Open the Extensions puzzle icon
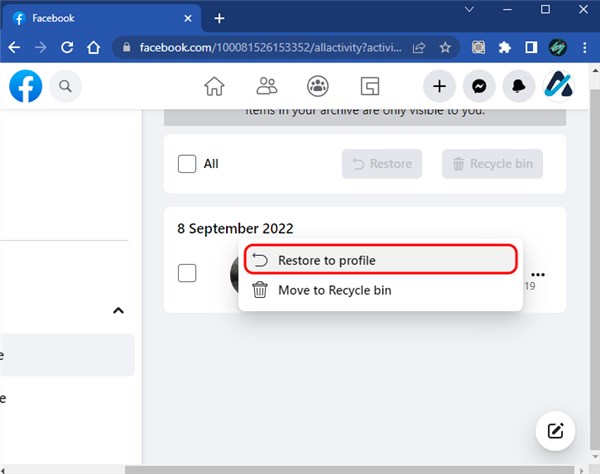The width and height of the screenshot is (600, 474). [x=505, y=47]
